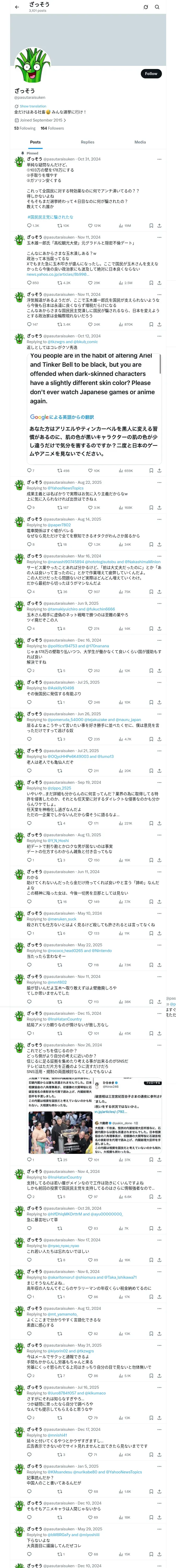This screenshot has width=176, height=1568.
Task: Click the refresh icon beside the search icon
Action: tap(146, 7)
